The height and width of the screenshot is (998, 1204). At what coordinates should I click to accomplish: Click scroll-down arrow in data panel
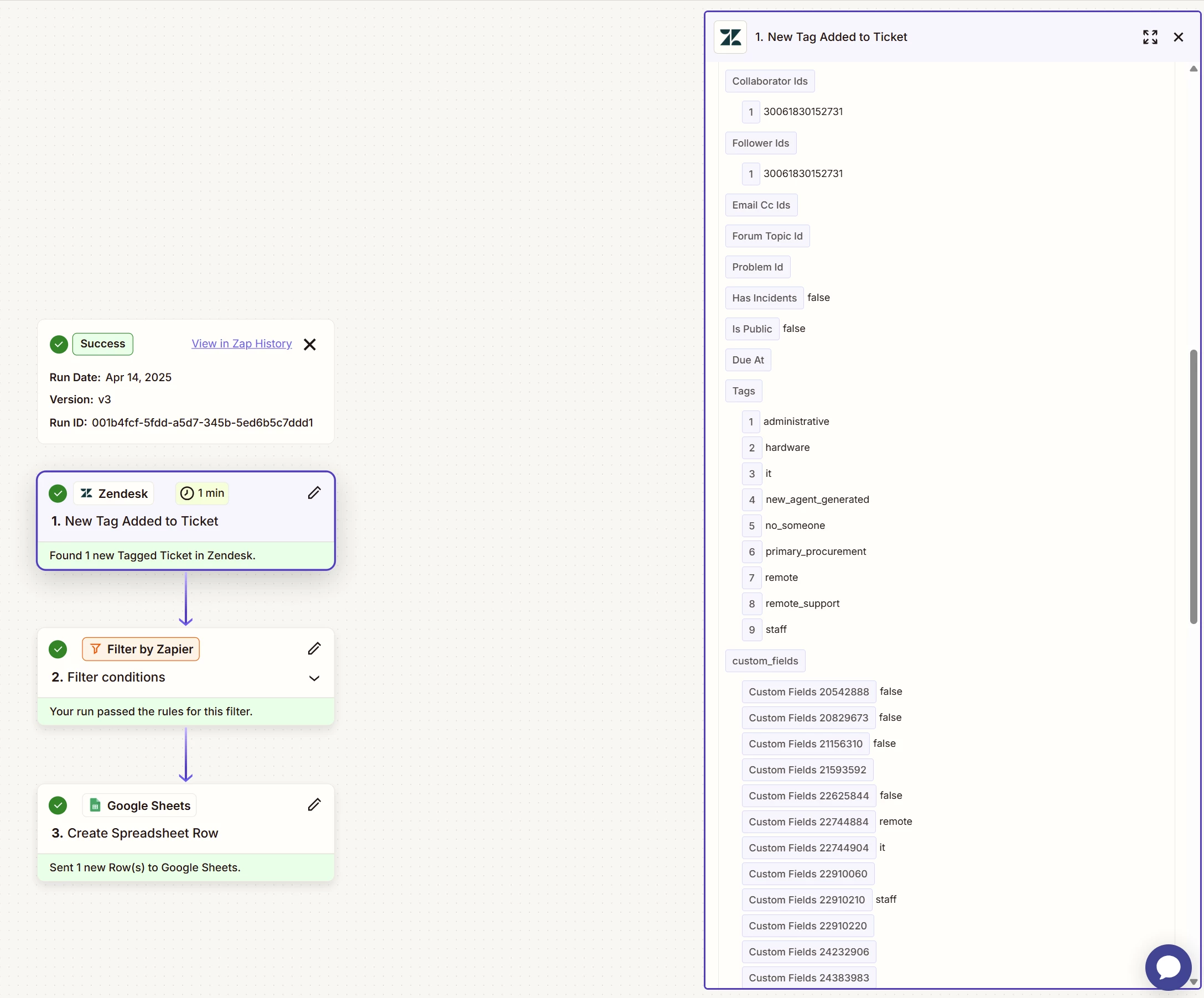pyautogui.click(x=1193, y=981)
